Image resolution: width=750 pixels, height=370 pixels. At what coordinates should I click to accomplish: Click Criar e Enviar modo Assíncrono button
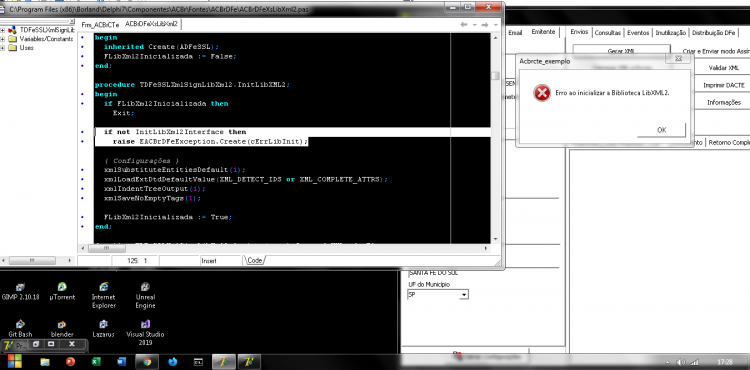(x=716, y=51)
